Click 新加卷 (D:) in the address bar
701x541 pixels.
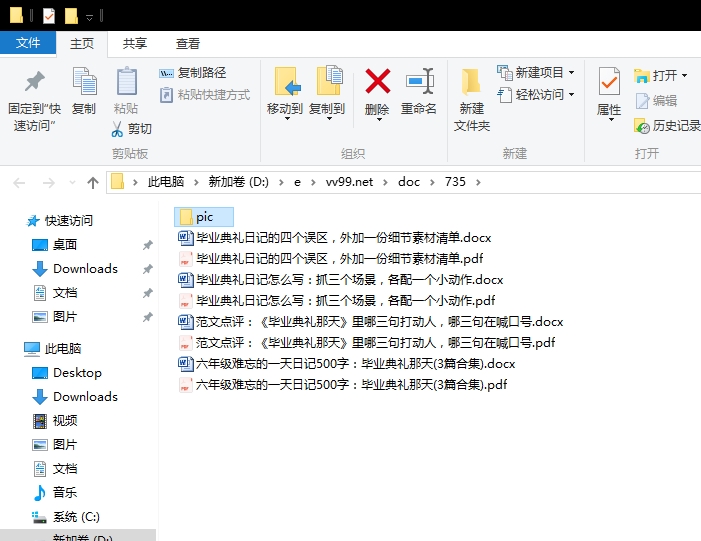tap(238, 182)
